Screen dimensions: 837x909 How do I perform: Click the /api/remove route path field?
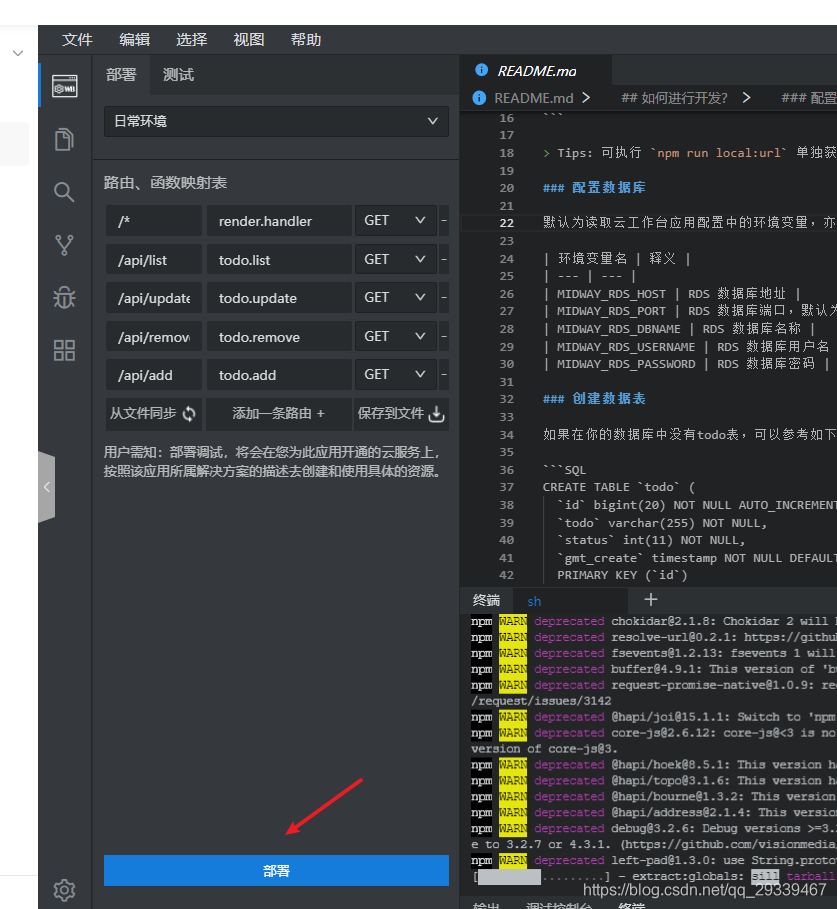(154, 336)
